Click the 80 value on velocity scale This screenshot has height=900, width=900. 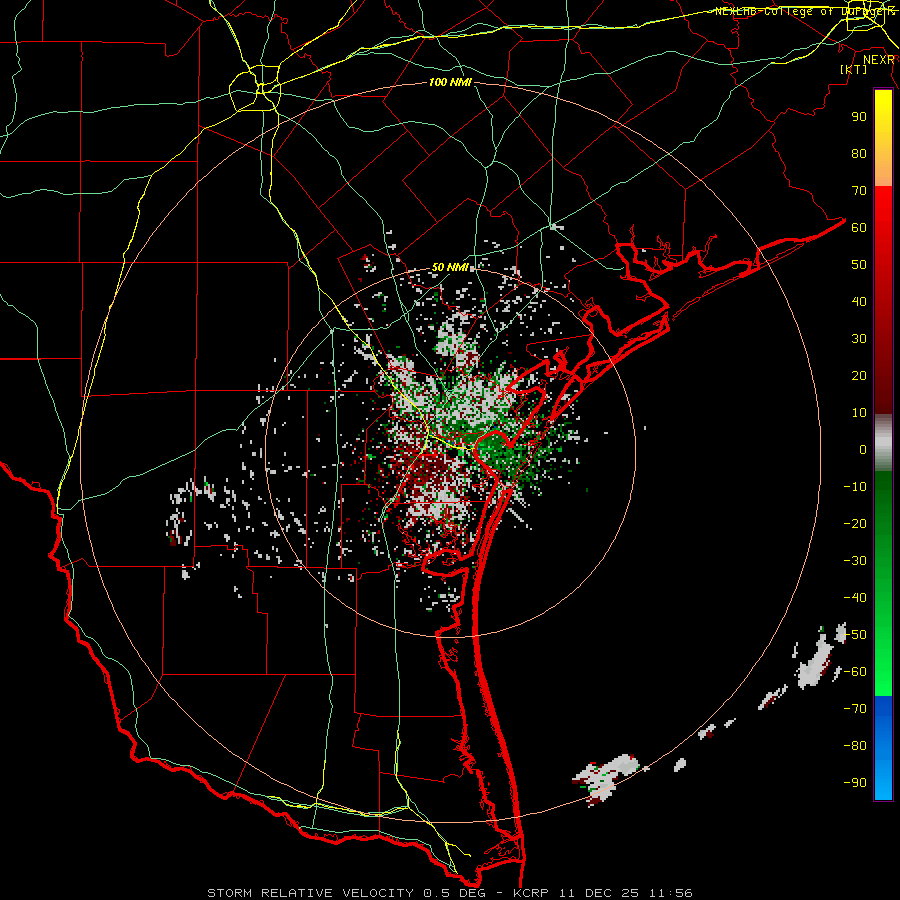point(859,153)
